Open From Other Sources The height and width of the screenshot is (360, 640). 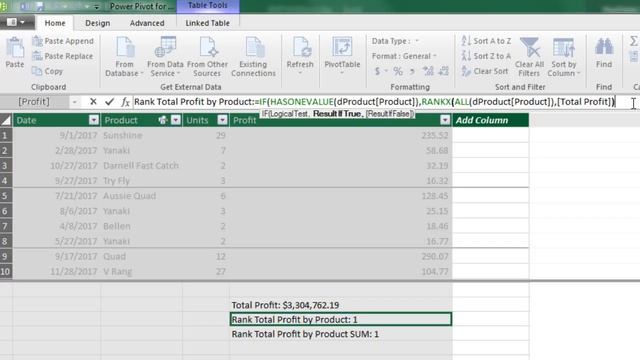(207, 56)
